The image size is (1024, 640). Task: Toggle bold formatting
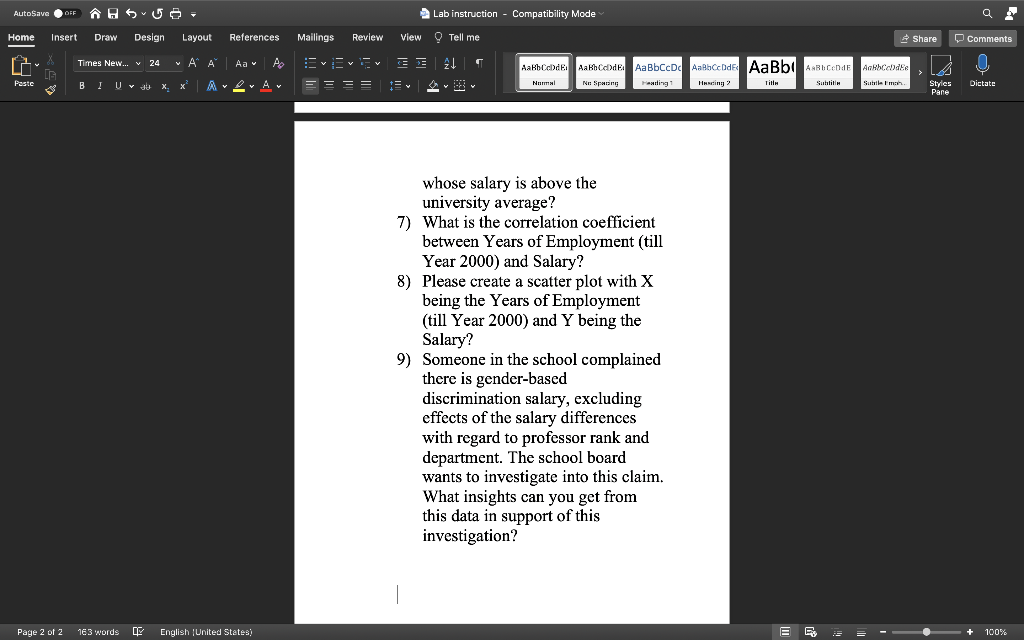point(82,86)
